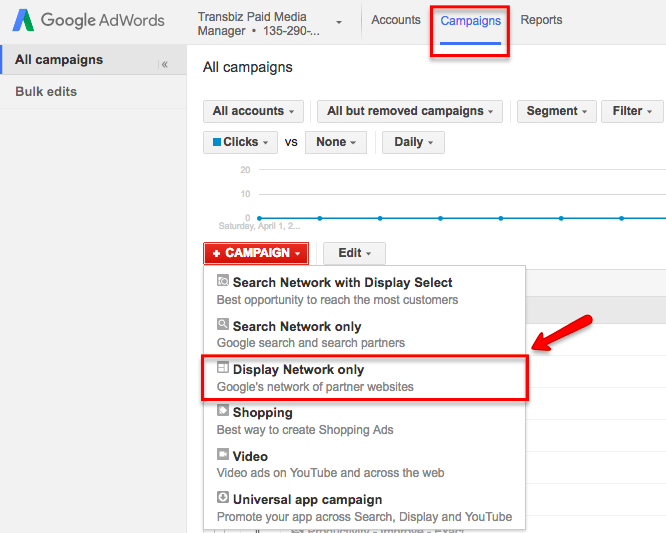Click the Shopping campaign type icon
666x533 pixels.
(x=223, y=412)
